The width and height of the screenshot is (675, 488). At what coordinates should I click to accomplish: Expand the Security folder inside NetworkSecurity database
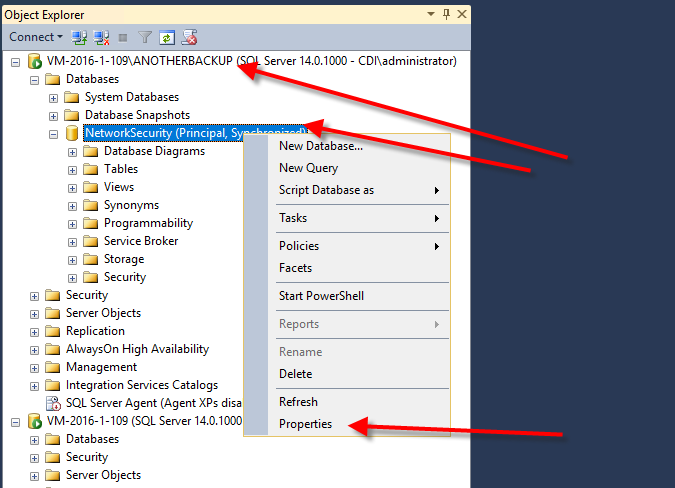coord(72,278)
